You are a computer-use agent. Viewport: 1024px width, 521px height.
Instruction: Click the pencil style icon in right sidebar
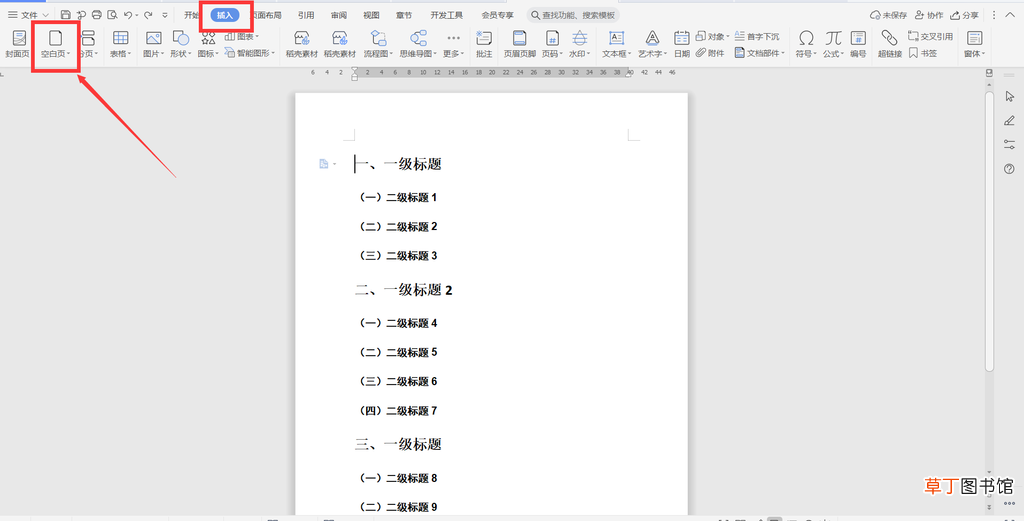point(1010,121)
